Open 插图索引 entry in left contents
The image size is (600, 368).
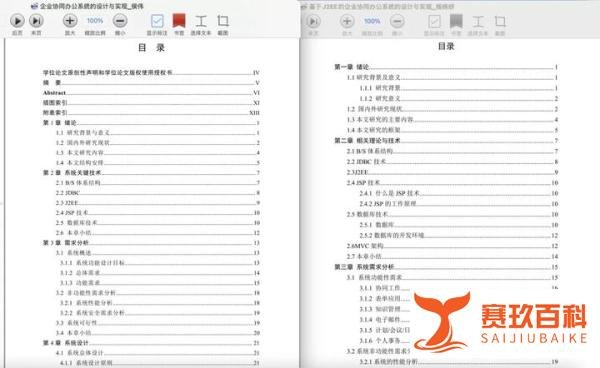[x=151, y=103]
